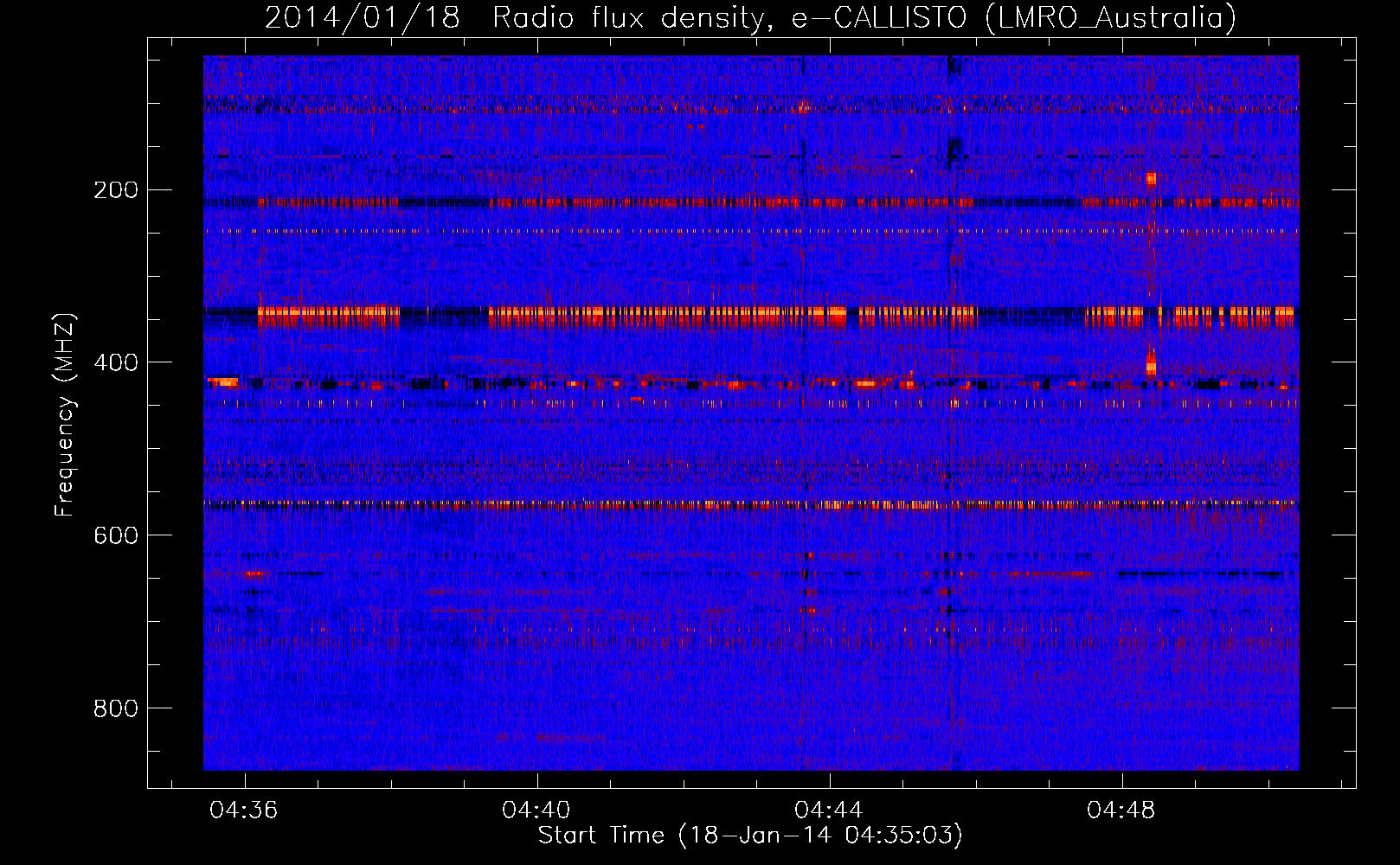Click the 04:36 time tick label
The image size is (1400, 865).
(x=244, y=811)
